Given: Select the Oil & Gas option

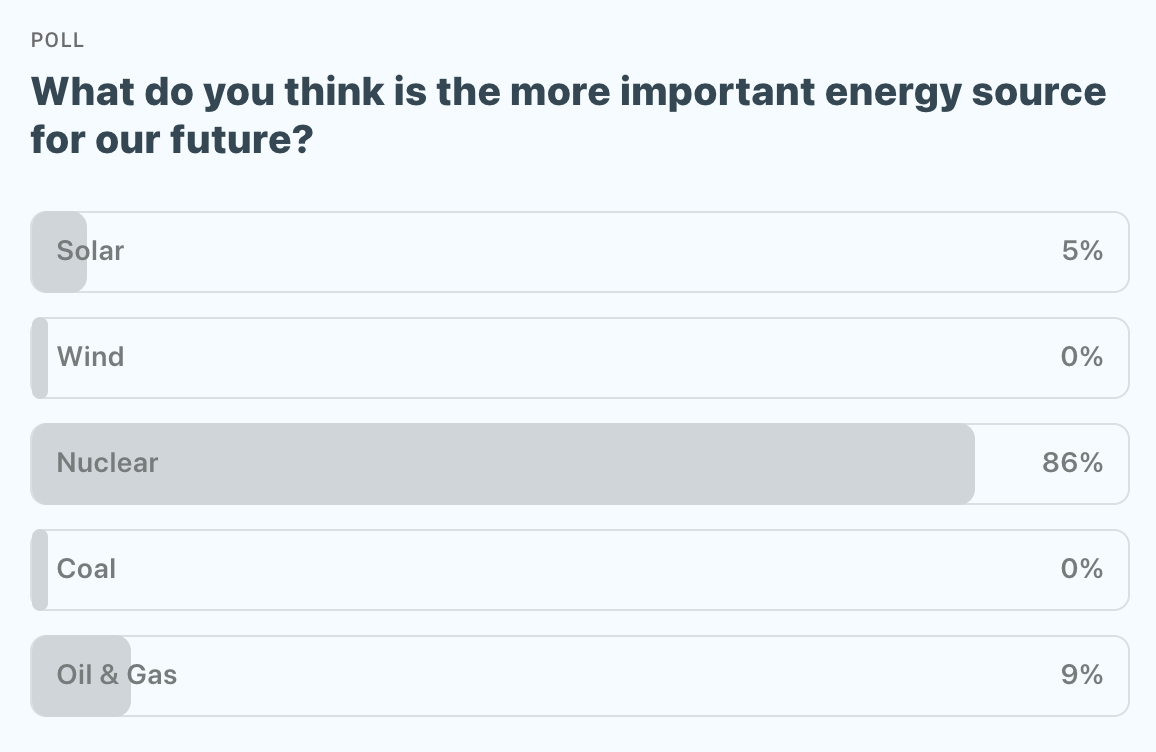Looking at the screenshot, I should pos(117,675).
